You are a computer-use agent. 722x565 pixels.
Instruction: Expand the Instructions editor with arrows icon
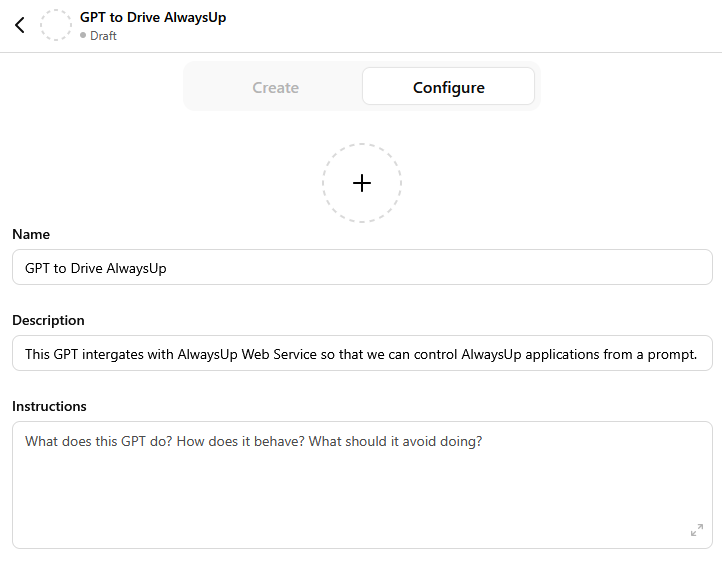click(x=697, y=530)
